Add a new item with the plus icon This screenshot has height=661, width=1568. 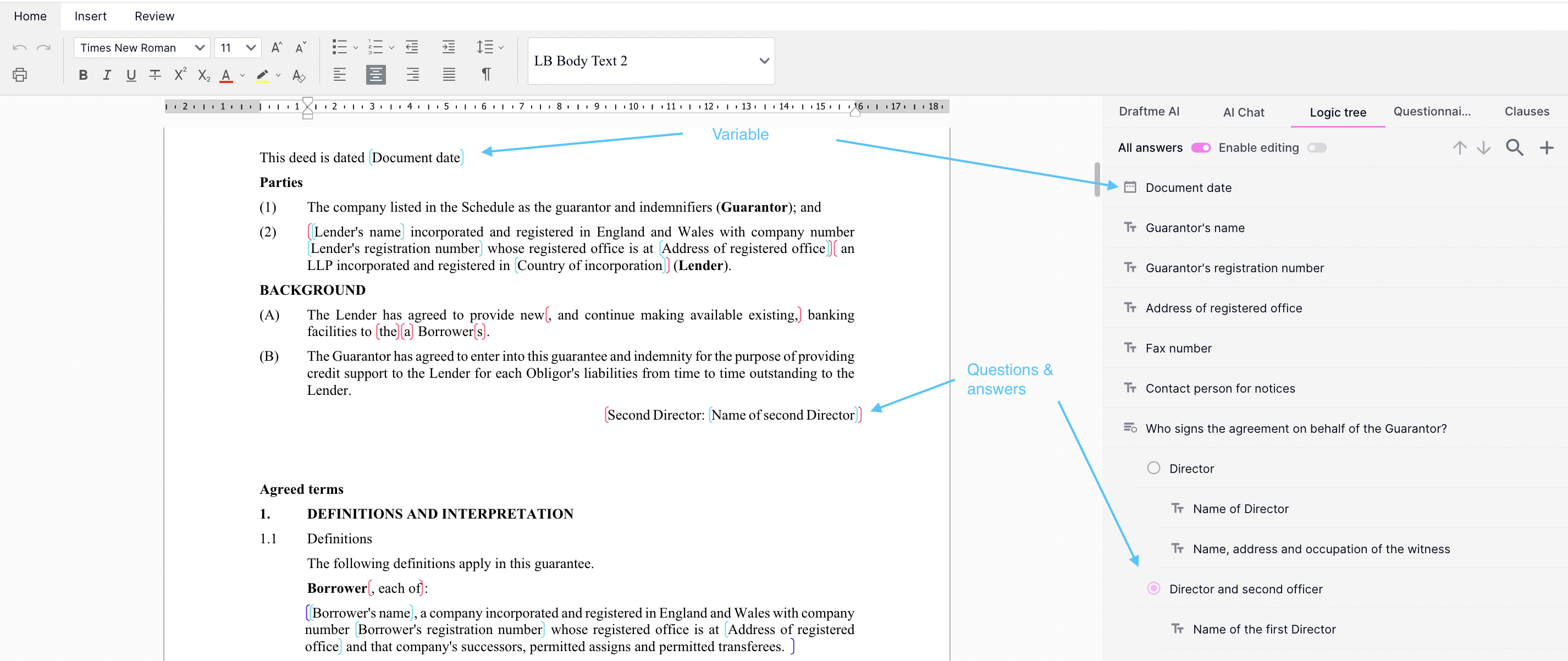tap(1546, 147)
